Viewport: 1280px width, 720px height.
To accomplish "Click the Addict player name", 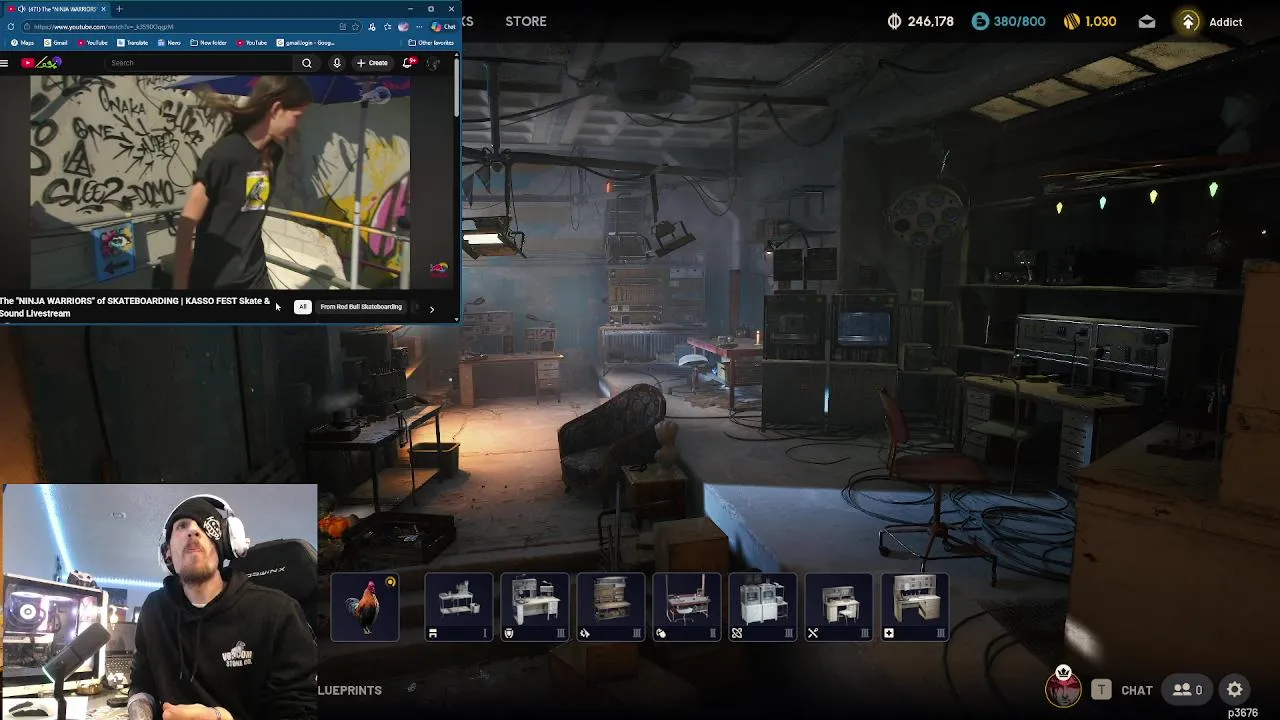I will point(1226,22).
